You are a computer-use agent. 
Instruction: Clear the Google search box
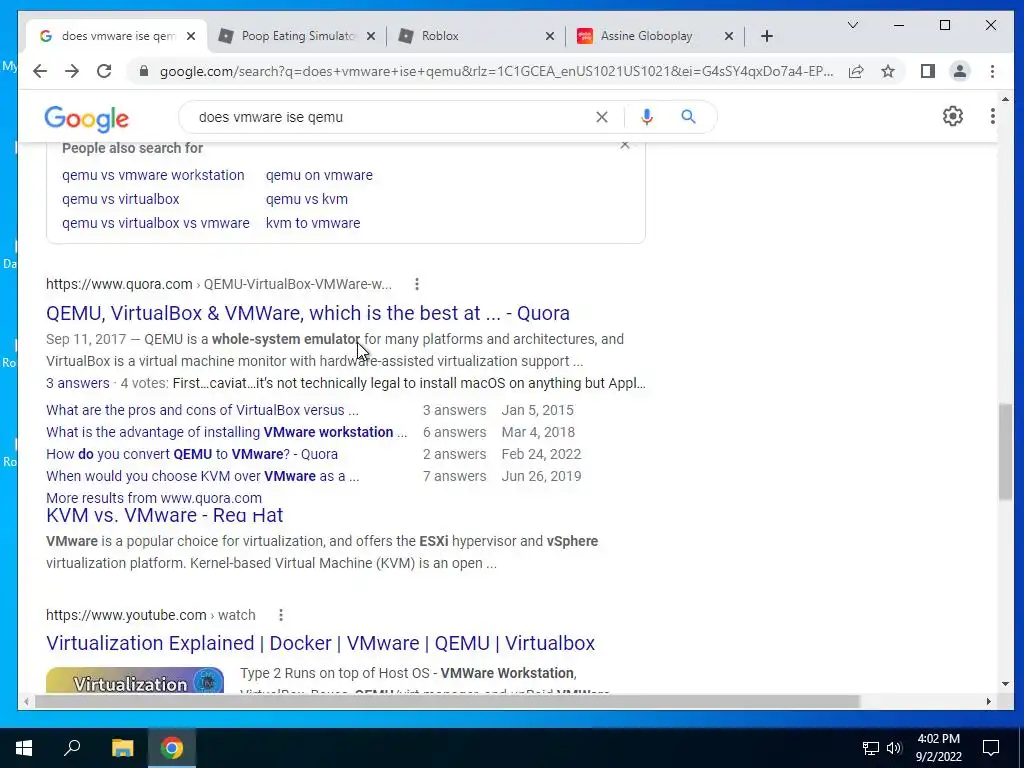(601, 117)
